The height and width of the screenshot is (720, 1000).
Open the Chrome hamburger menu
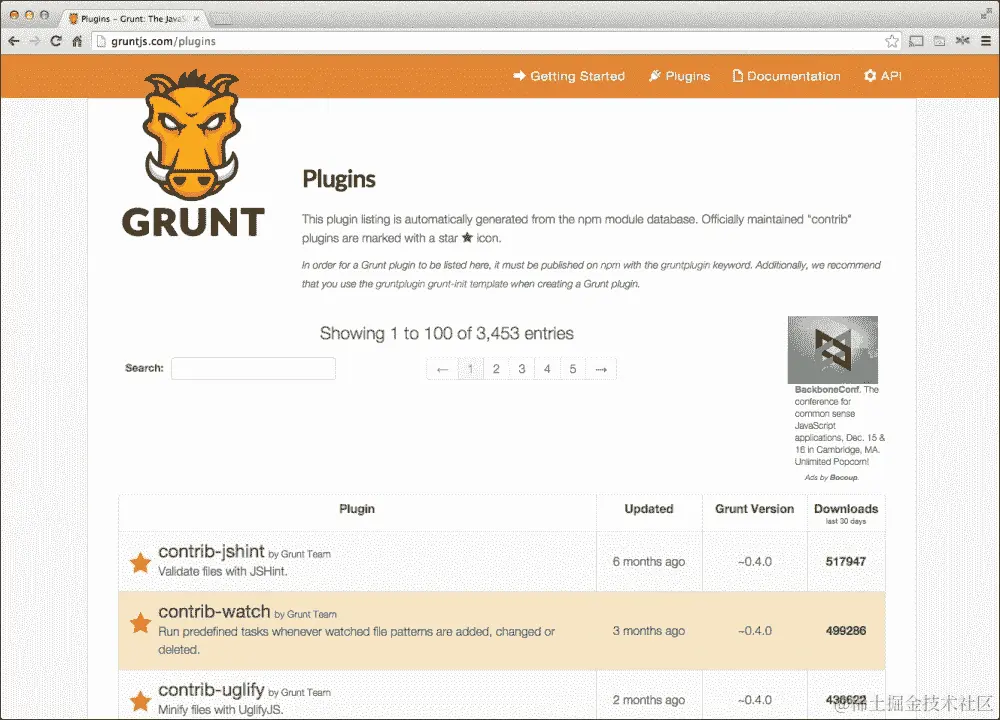point(986,41)
